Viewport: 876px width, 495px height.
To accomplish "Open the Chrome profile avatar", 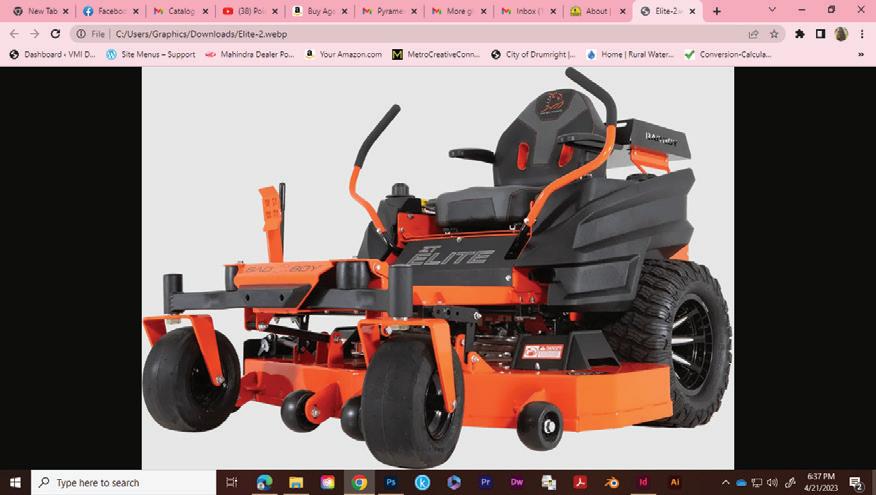I will pyautogui.click(x=841, y=34).
